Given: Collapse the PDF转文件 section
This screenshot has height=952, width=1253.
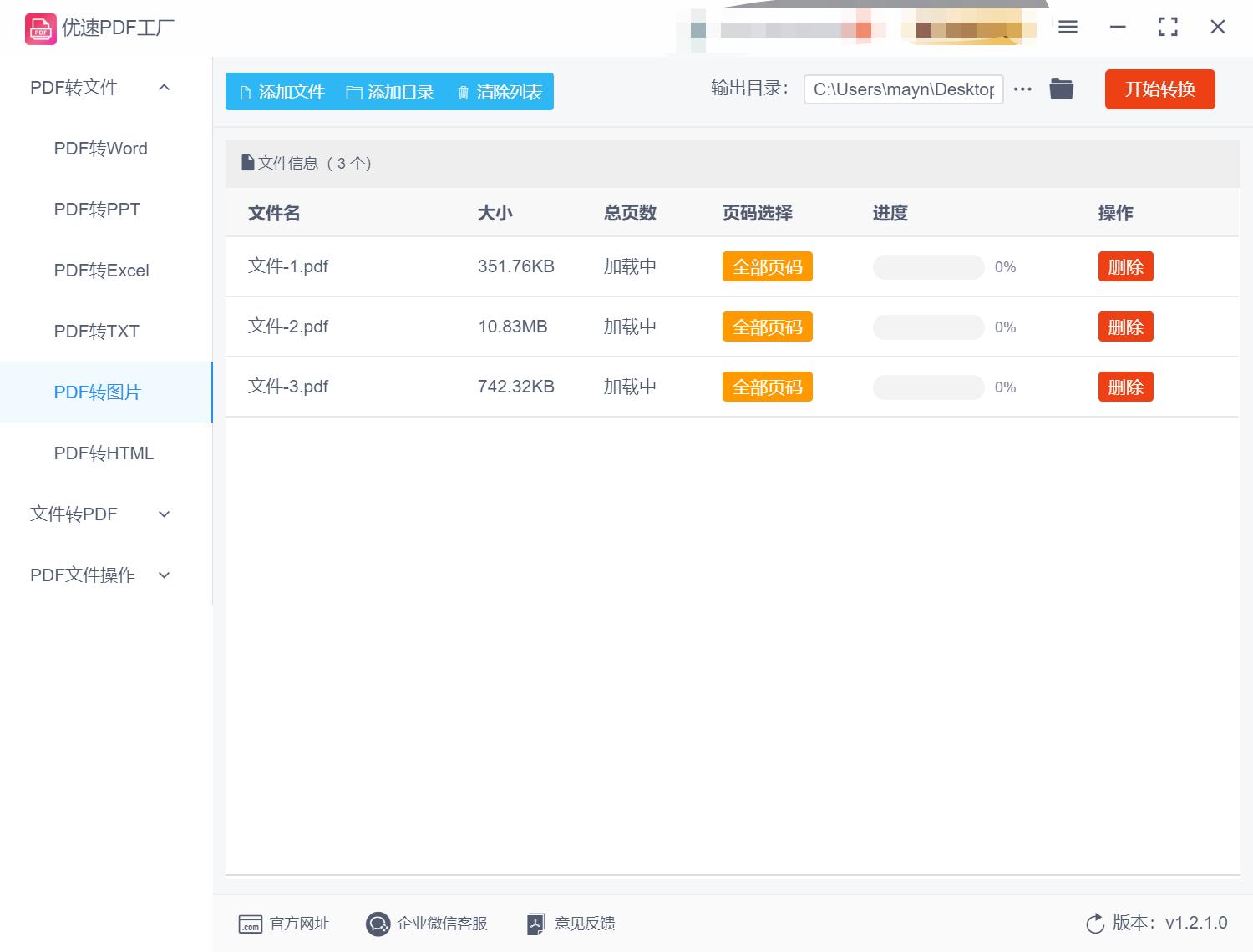Looking at the screenshot, I should (164, 87).
